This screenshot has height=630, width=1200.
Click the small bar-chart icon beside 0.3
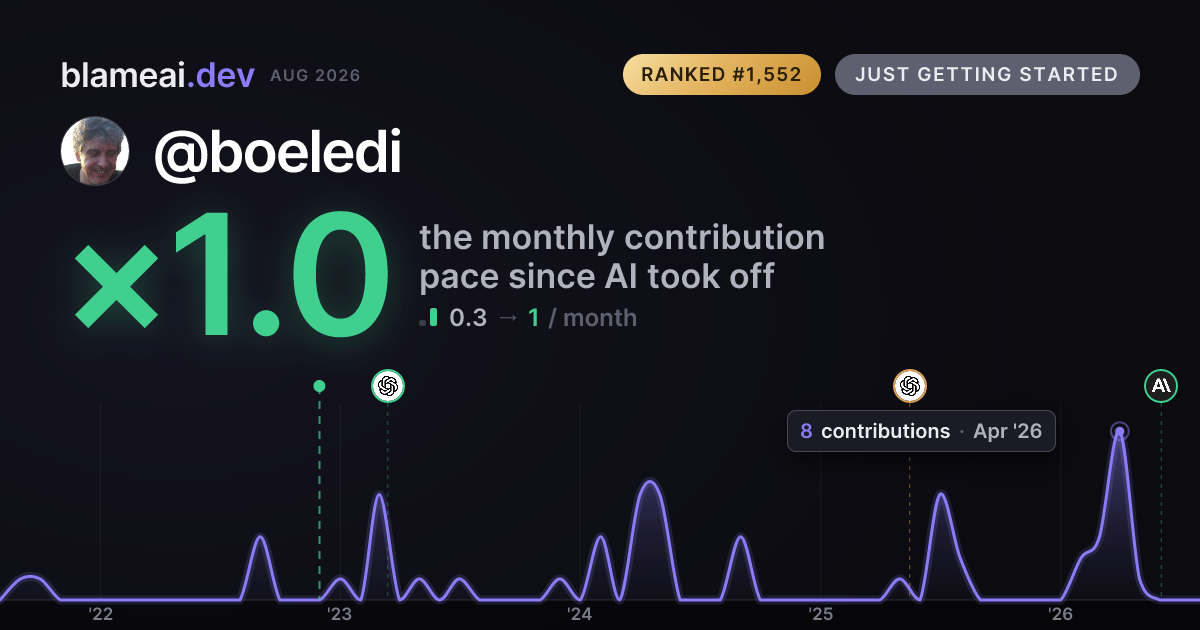428,318
